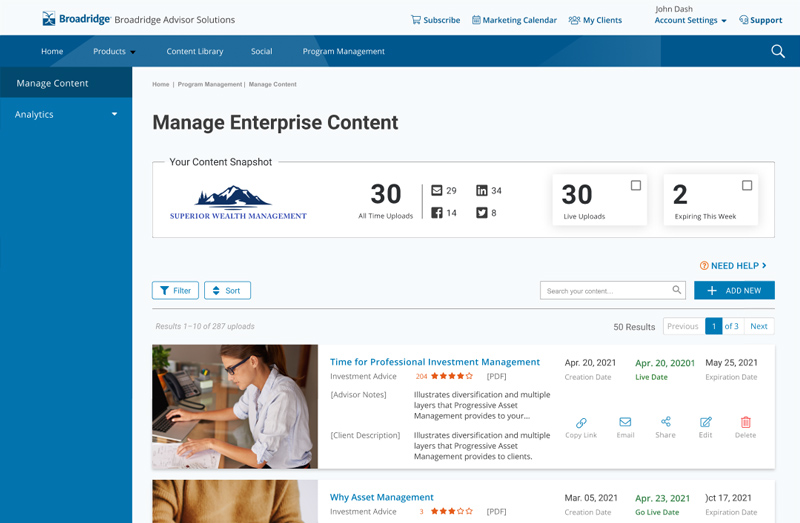This screenshot has width=800, height=523.
Task: Go to Content Library tab
Action: point(195,51)
